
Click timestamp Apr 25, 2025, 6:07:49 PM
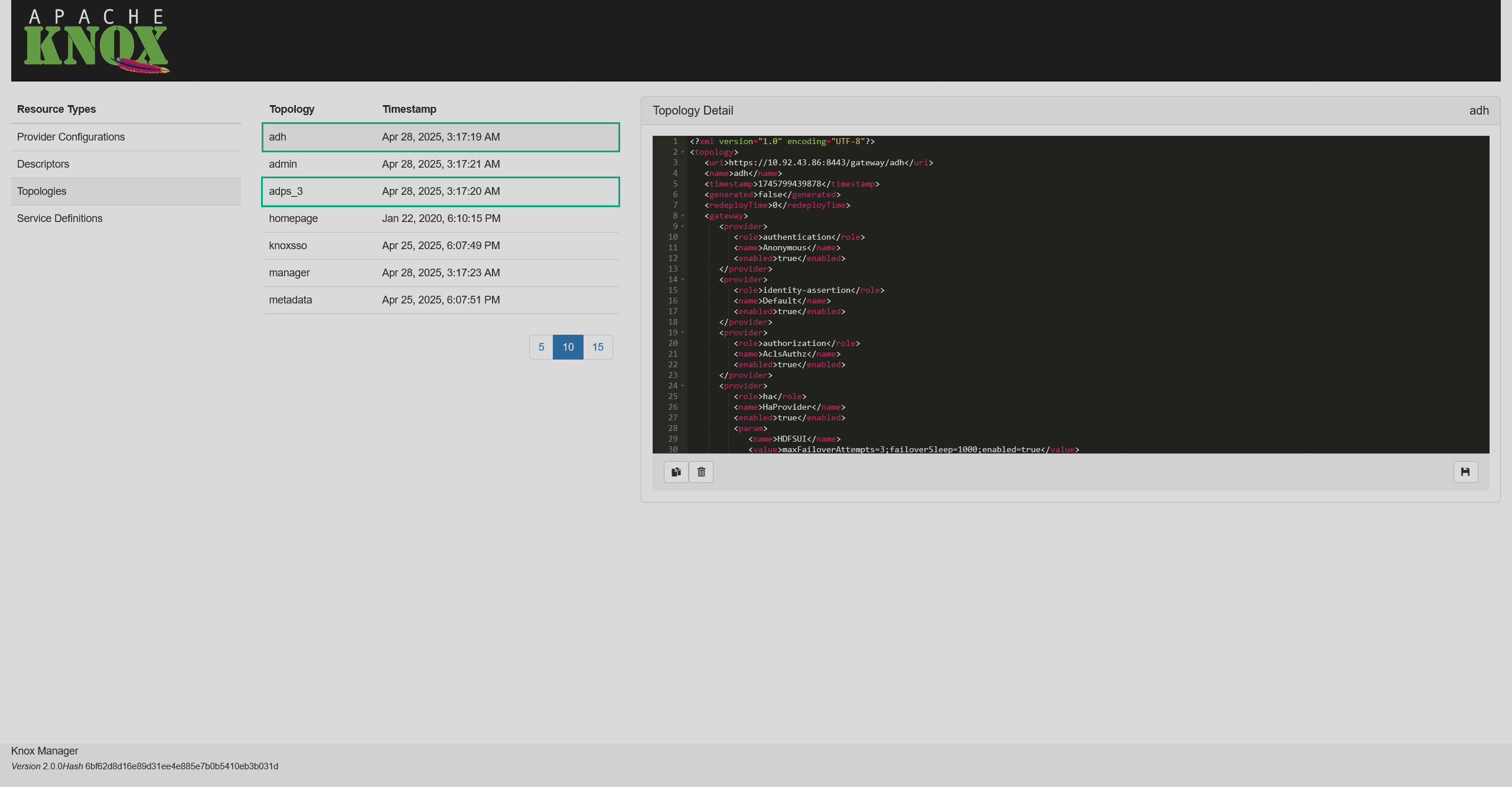point(441,246)
